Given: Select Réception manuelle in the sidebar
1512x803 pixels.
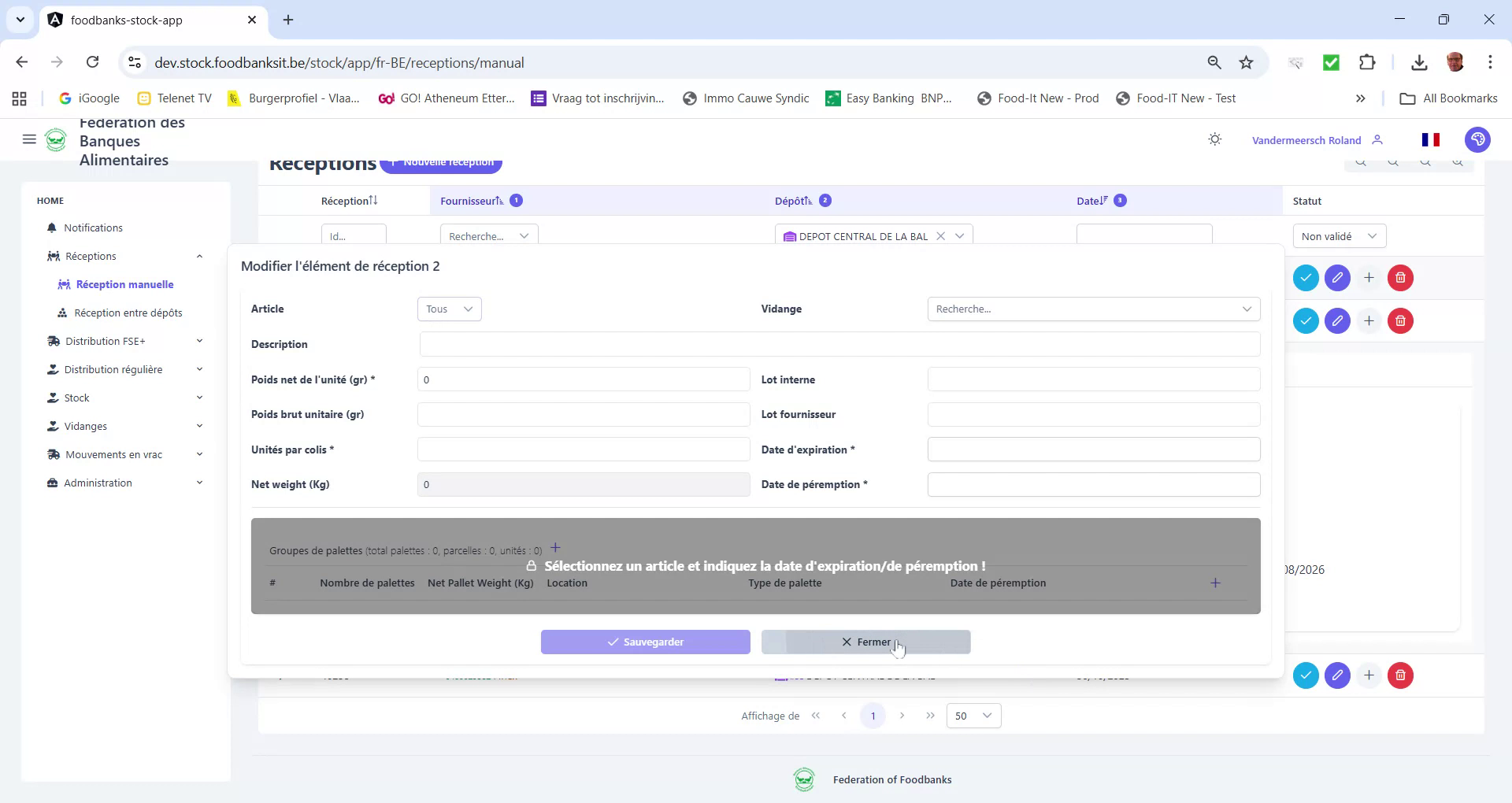Looking at the screenshot, I should 124,284.
